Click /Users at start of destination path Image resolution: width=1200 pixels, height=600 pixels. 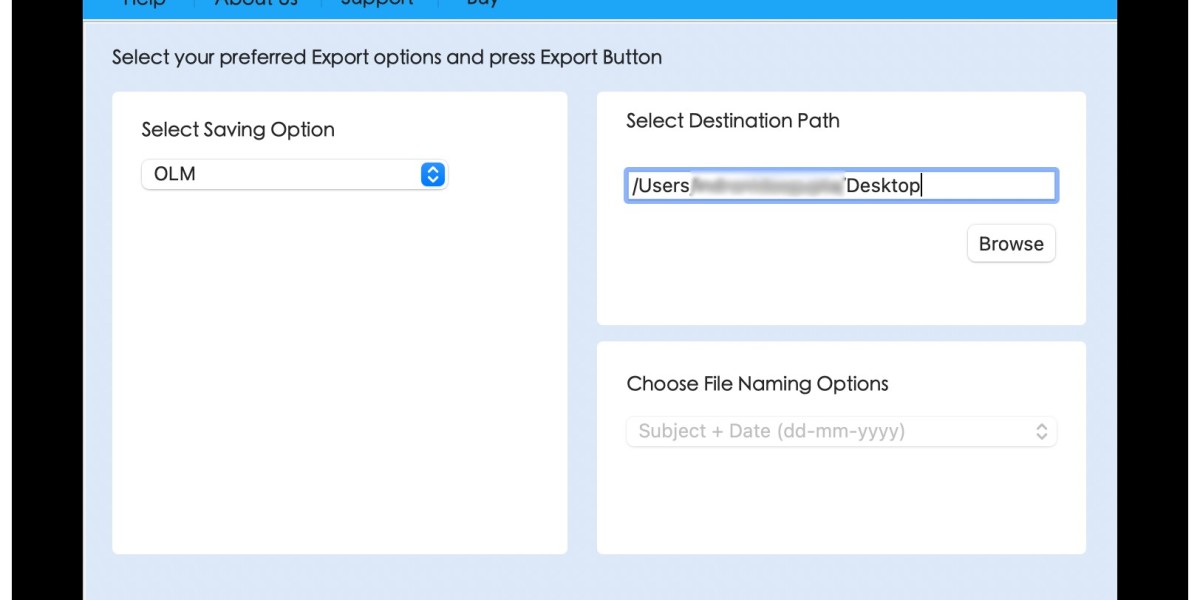coord(661,186)
